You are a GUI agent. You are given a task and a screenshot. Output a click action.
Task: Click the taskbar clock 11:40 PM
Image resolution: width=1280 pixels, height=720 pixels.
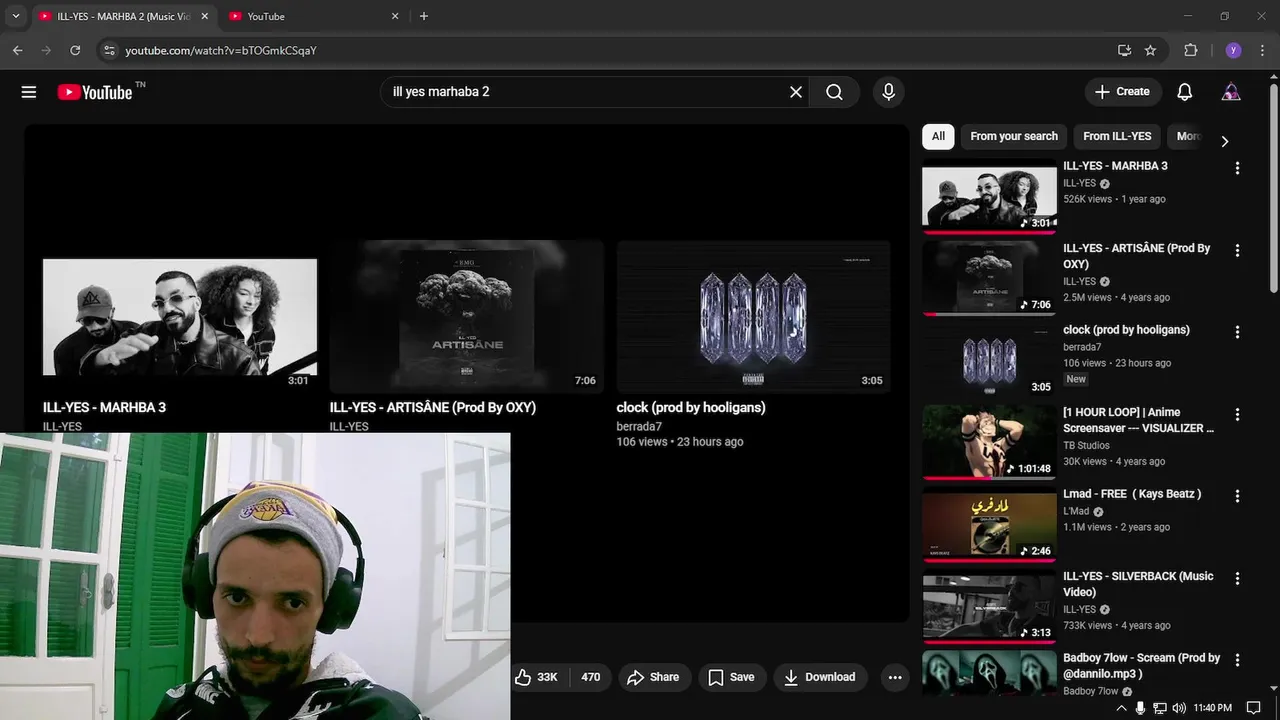click(x=1213, y=708)
